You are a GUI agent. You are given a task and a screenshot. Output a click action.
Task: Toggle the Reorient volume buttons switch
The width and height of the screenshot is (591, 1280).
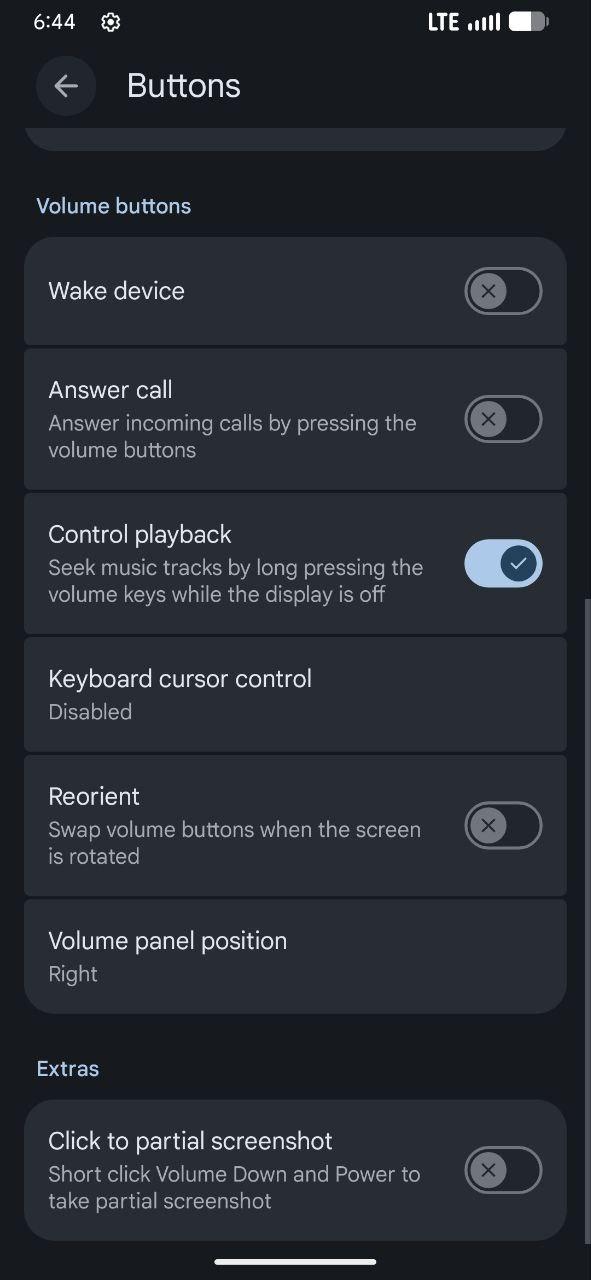[503, 825]
